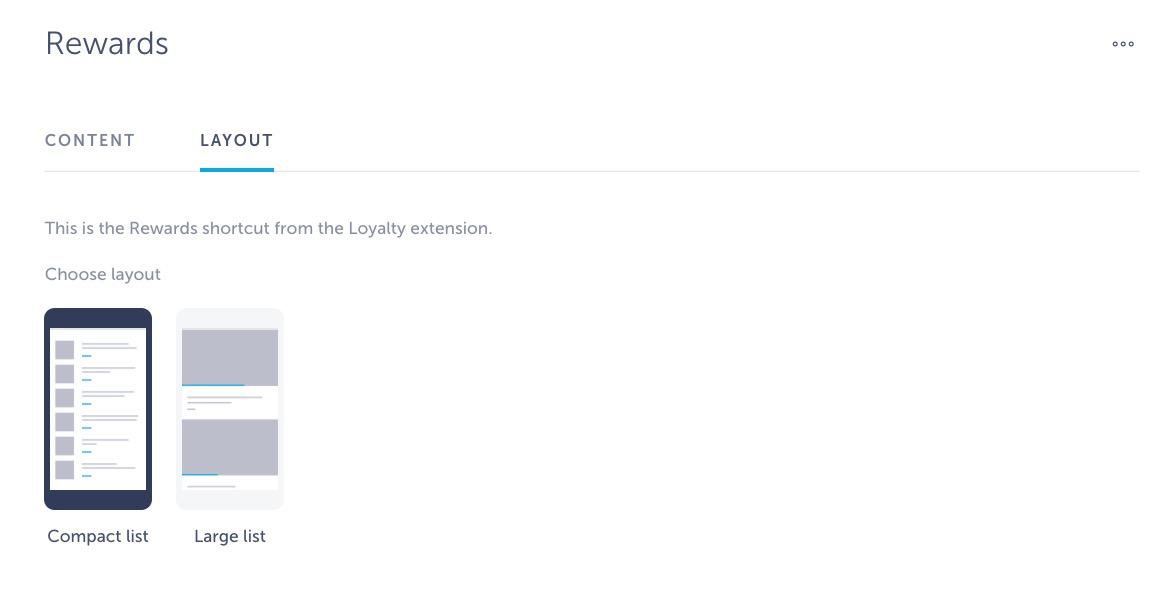Switch to the CONTENT tab
The width and height of the screenshot is (1154, 596).
(x=89, y=140)
